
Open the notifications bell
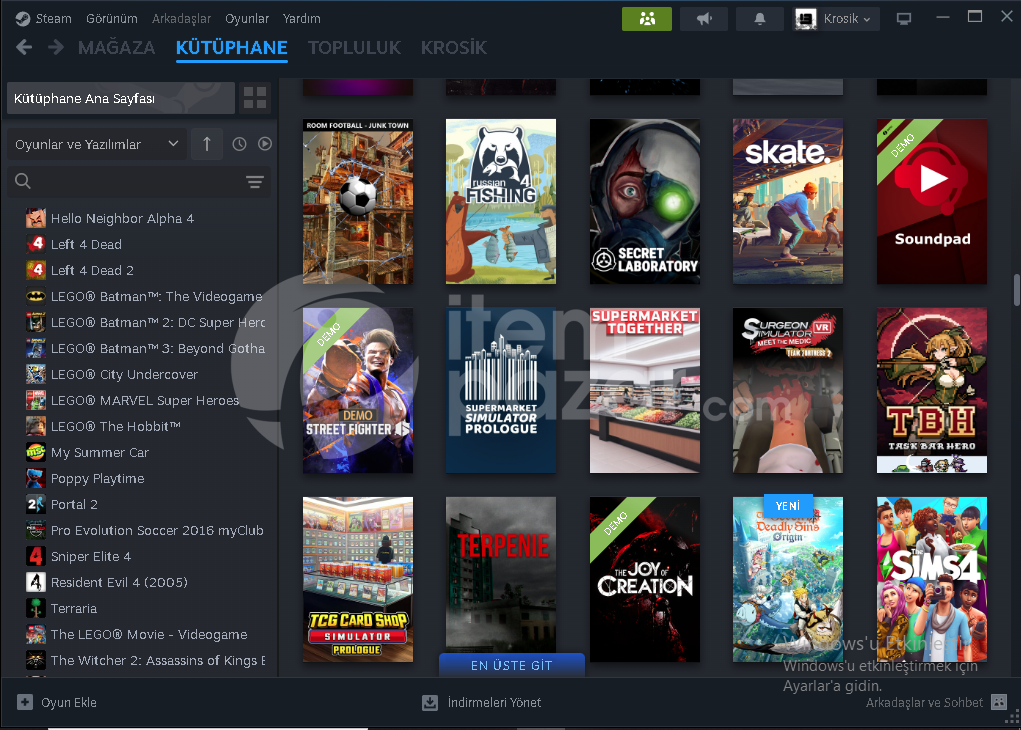(760, 19)
